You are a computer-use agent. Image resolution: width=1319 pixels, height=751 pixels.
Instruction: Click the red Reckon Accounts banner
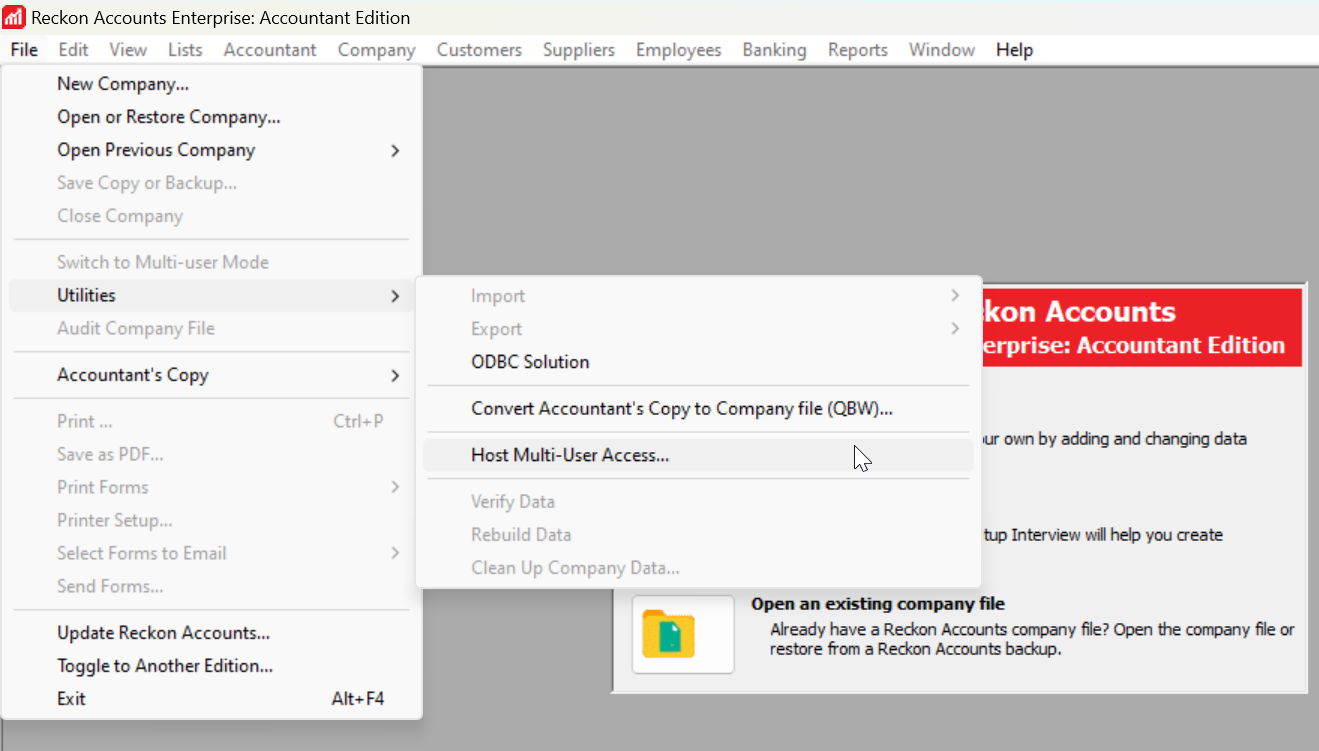pos(1142,328)
